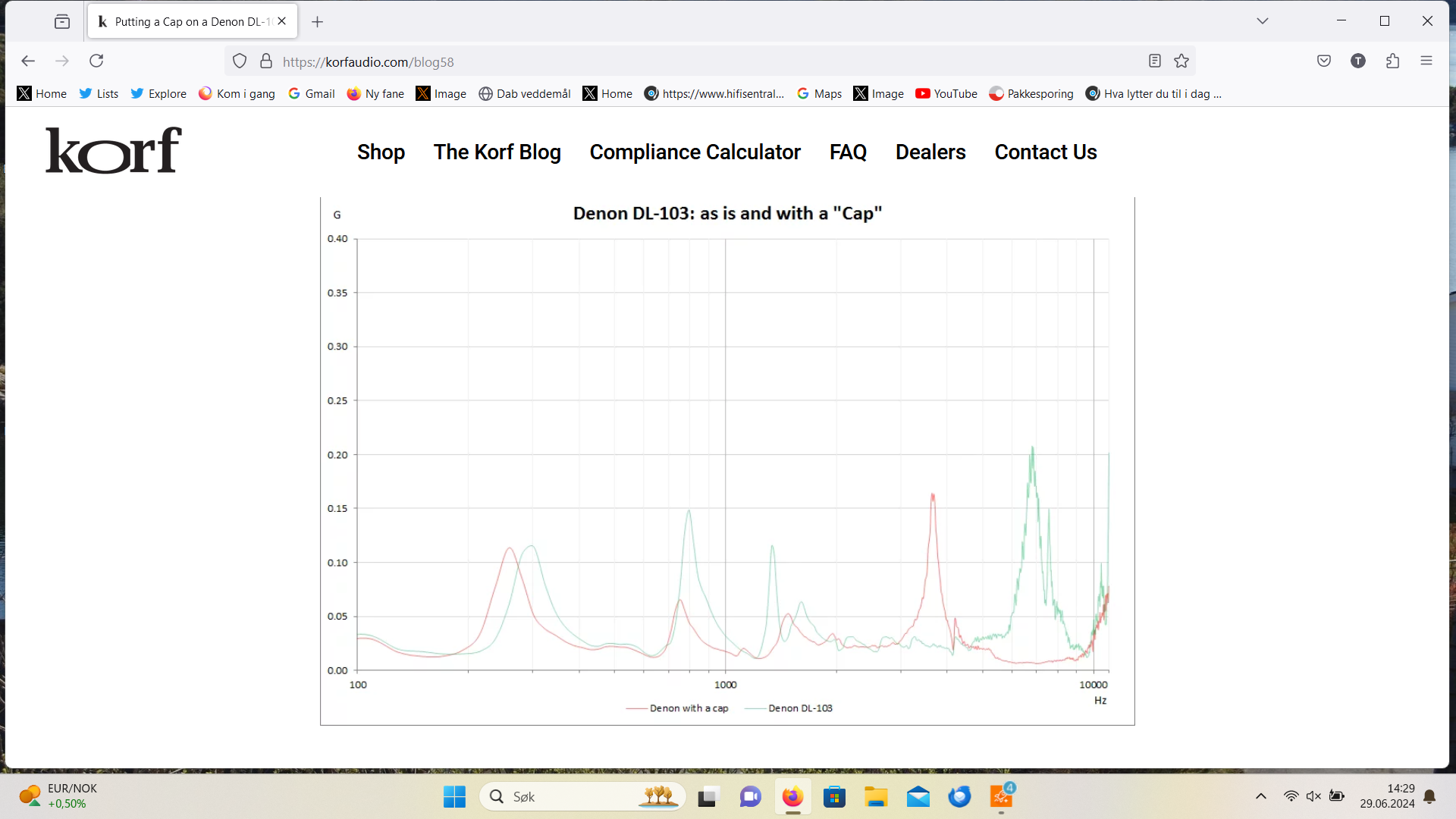Viewport: 1456px width, 819px height.
Task: Toggle reader view icon in address bar
Action: pos(1154,61)
